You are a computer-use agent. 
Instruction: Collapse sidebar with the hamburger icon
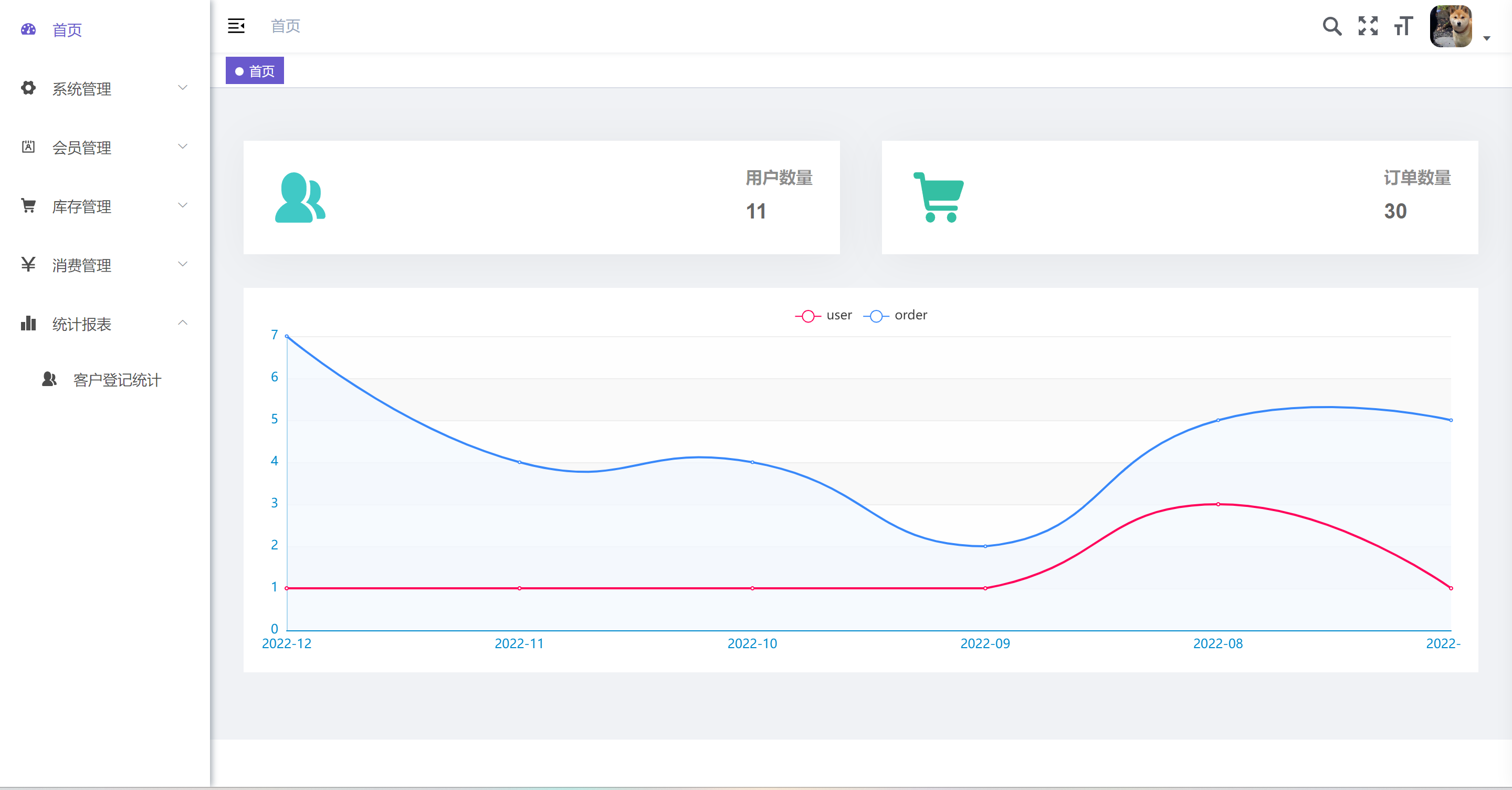tap(236, 26)
